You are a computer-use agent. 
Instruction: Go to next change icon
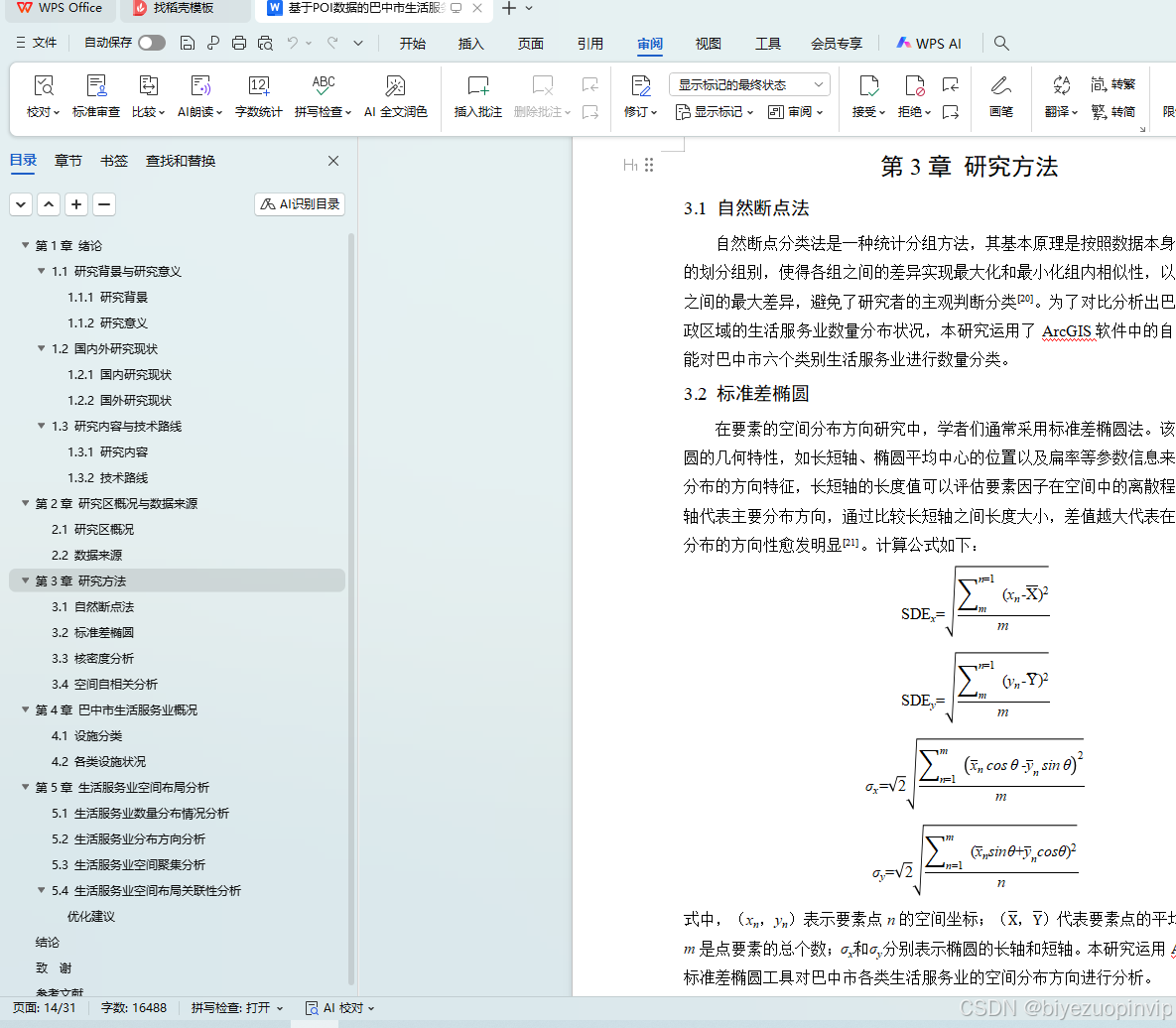tap(951, 112)
